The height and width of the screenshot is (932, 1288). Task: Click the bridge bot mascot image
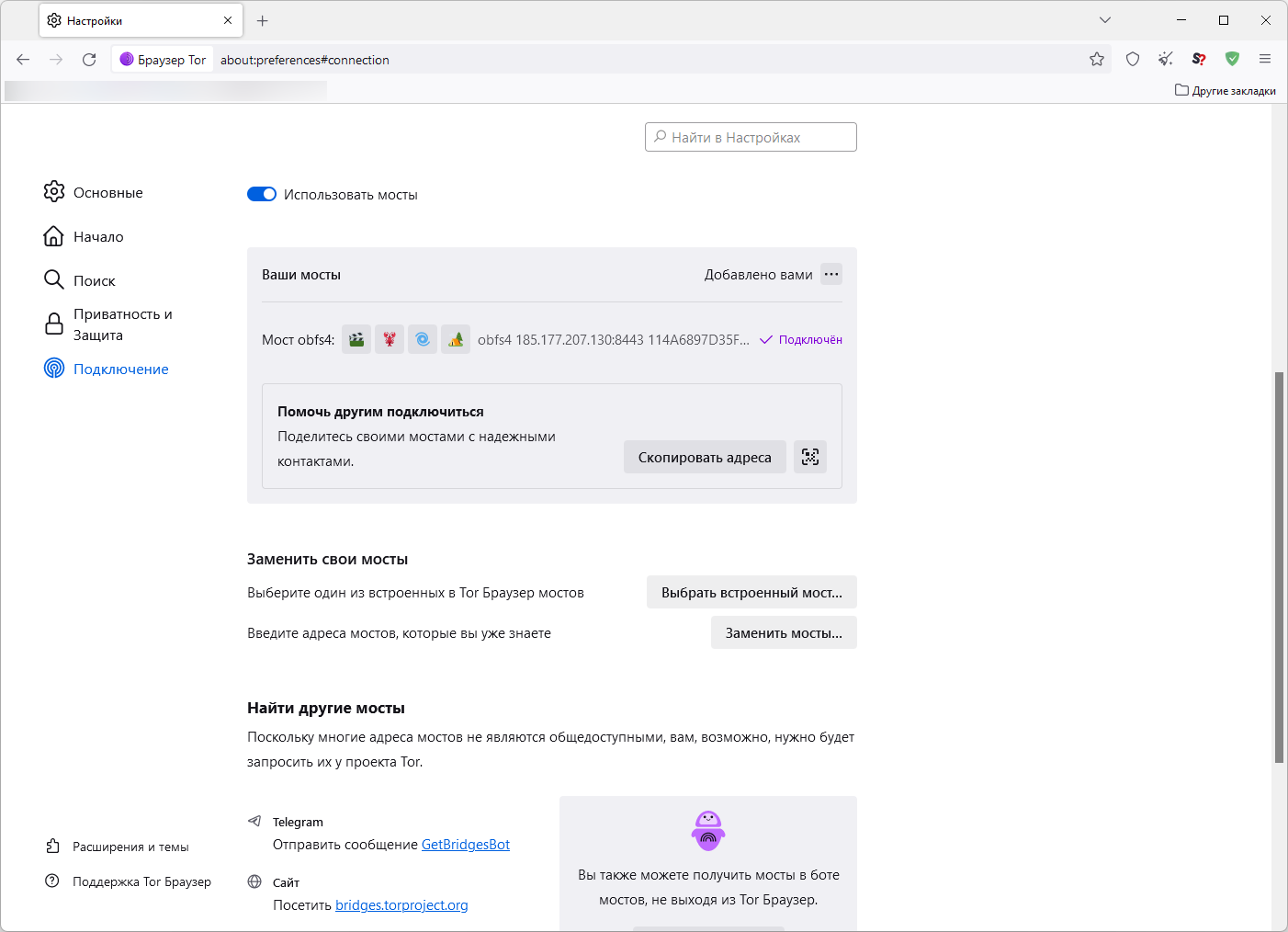pos(708,831)
